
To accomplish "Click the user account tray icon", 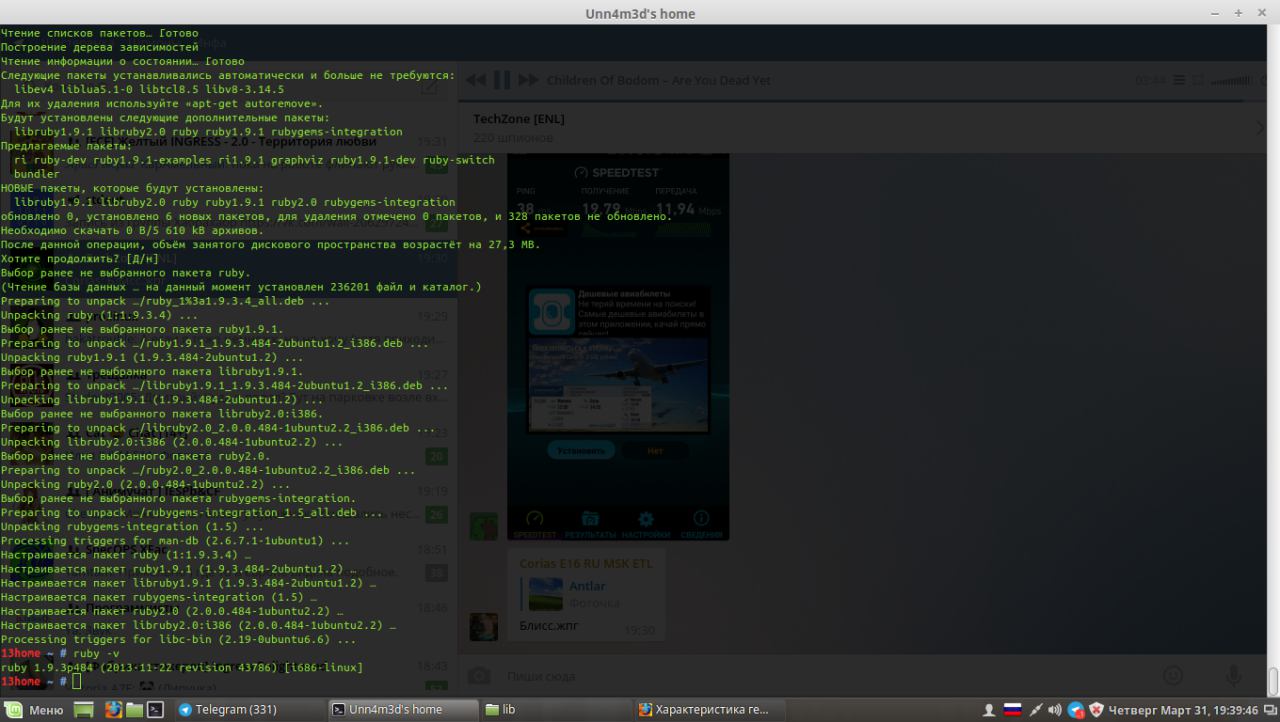I will tap(989, 710).
